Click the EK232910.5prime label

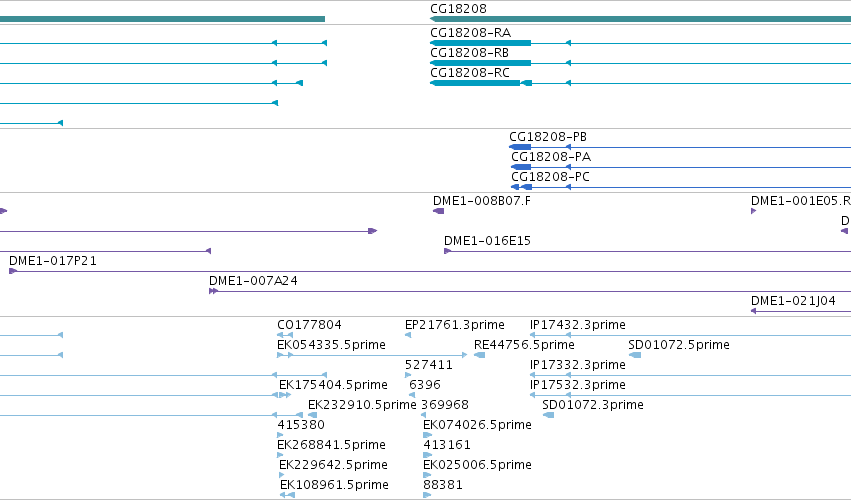pyautogui.click(x=363, y=406)
